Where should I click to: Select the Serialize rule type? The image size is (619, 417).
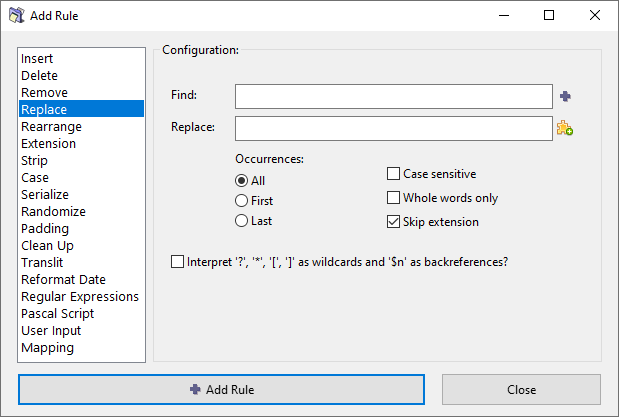coord(45,195)
